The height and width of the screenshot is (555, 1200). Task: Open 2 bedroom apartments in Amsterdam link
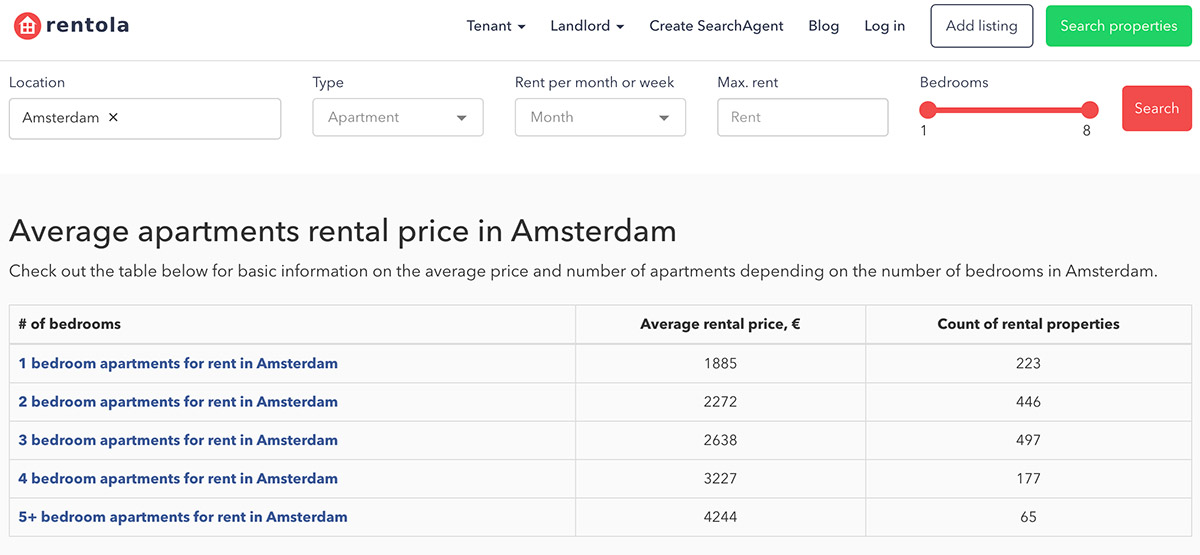(x=178, y=402)
